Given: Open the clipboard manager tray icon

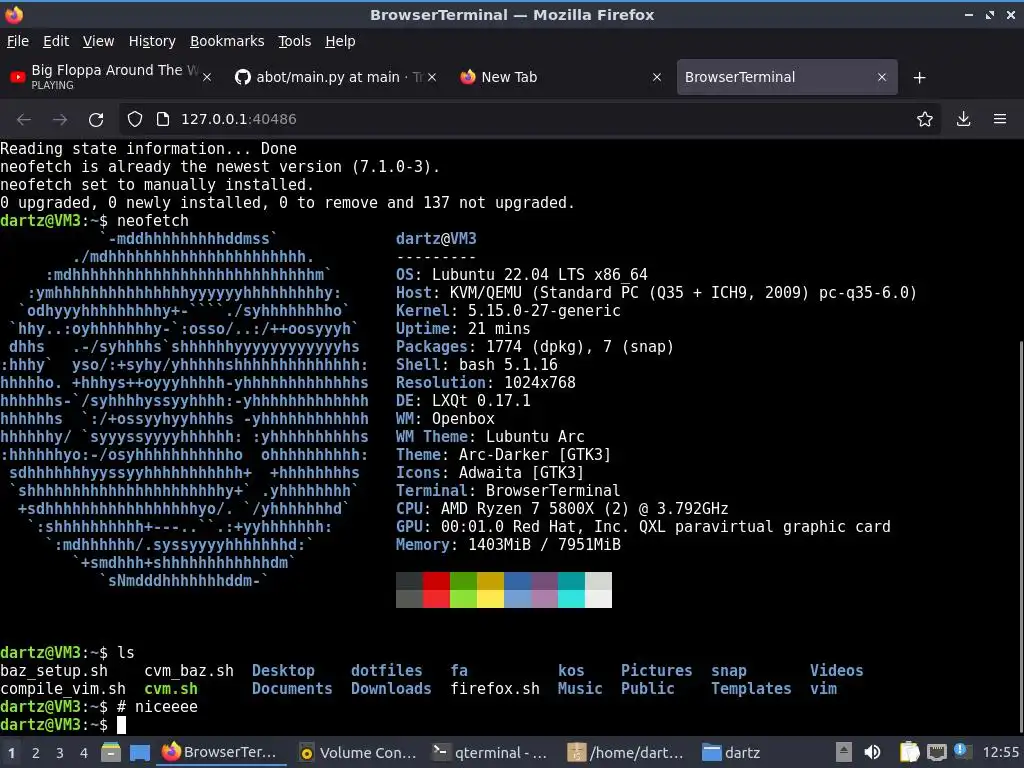Looking at the screenshot, I should point(910,752).
